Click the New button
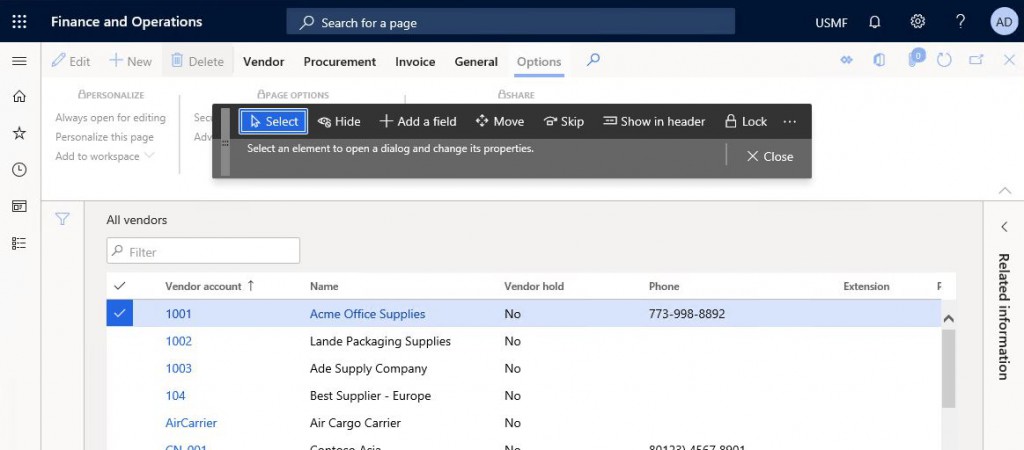1024x450 pixels. pyautogui.click(x=130, y=61)
